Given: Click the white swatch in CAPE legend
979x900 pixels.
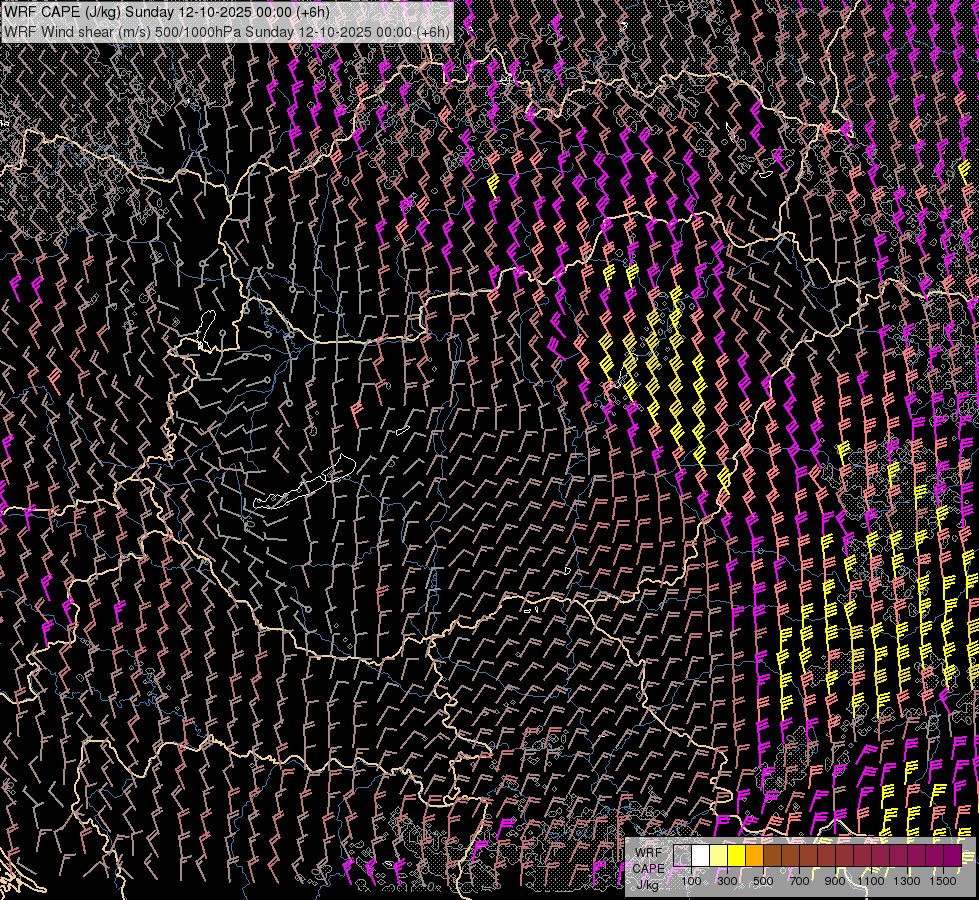Looking at the screenshot, I should click(701, 856).
